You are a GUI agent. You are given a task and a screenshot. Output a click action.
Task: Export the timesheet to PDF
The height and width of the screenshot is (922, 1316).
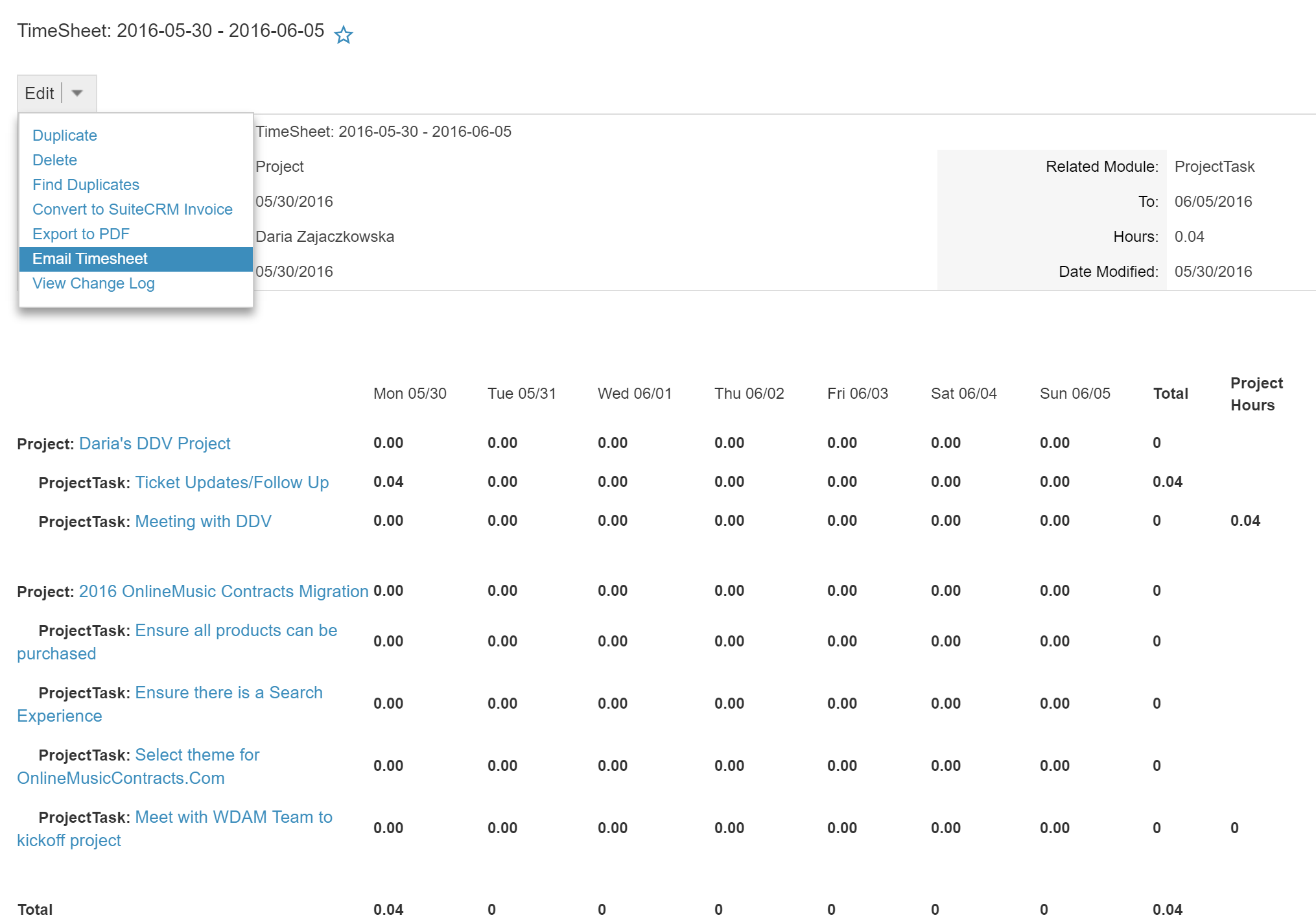[81, 233]
